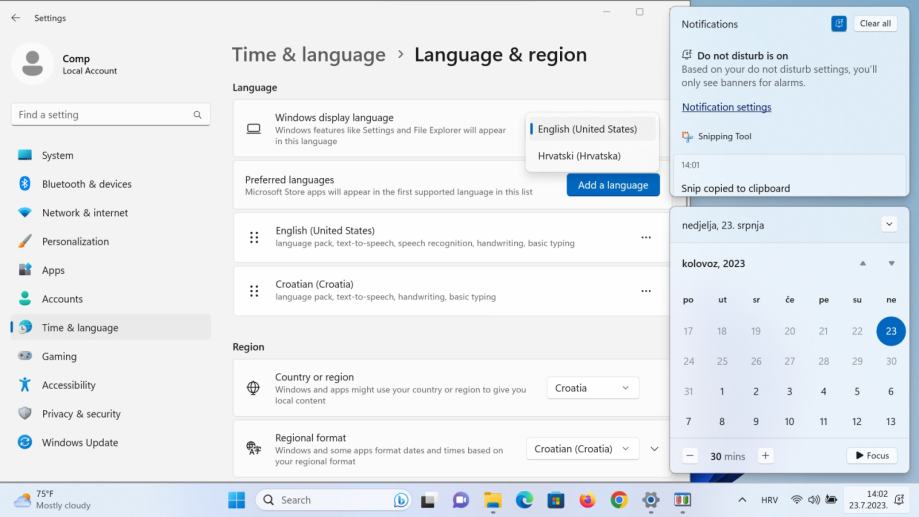
Task: Open Snipping Tool in taskbar
Action: tap(682, 500)
